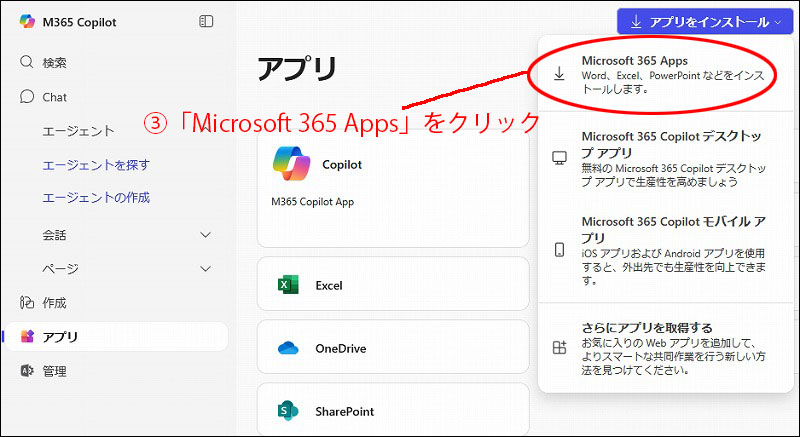Open the Copilot app card
The image size is (800, 437).
[x=393, y=189]
